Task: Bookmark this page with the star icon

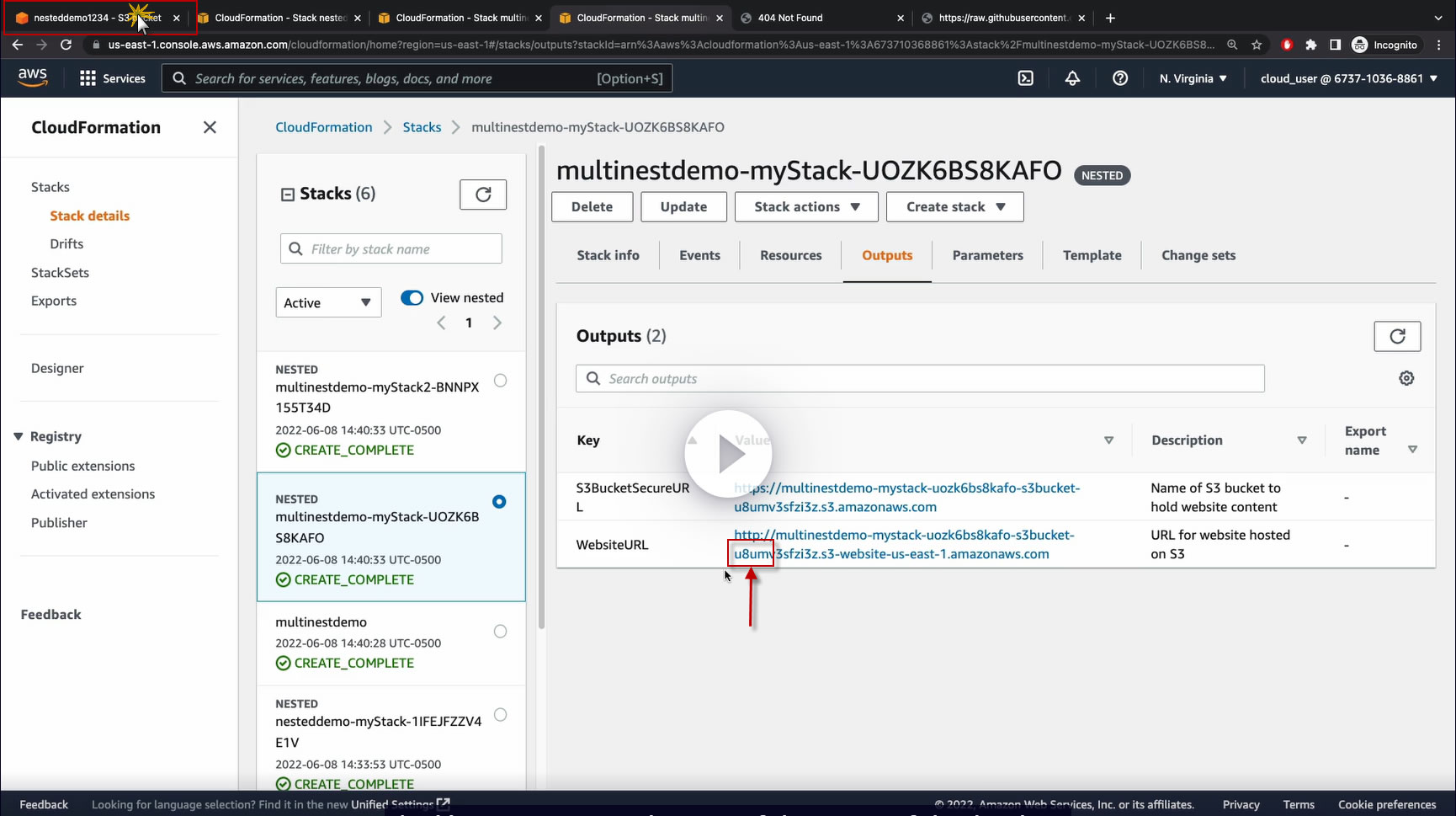Action: coord(1257,45)
